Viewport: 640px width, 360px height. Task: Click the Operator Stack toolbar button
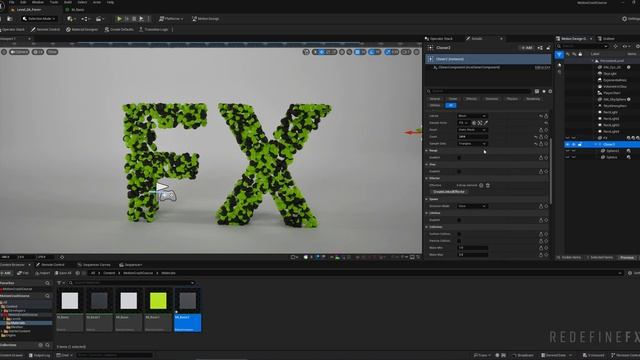click(x=13, y=29)
